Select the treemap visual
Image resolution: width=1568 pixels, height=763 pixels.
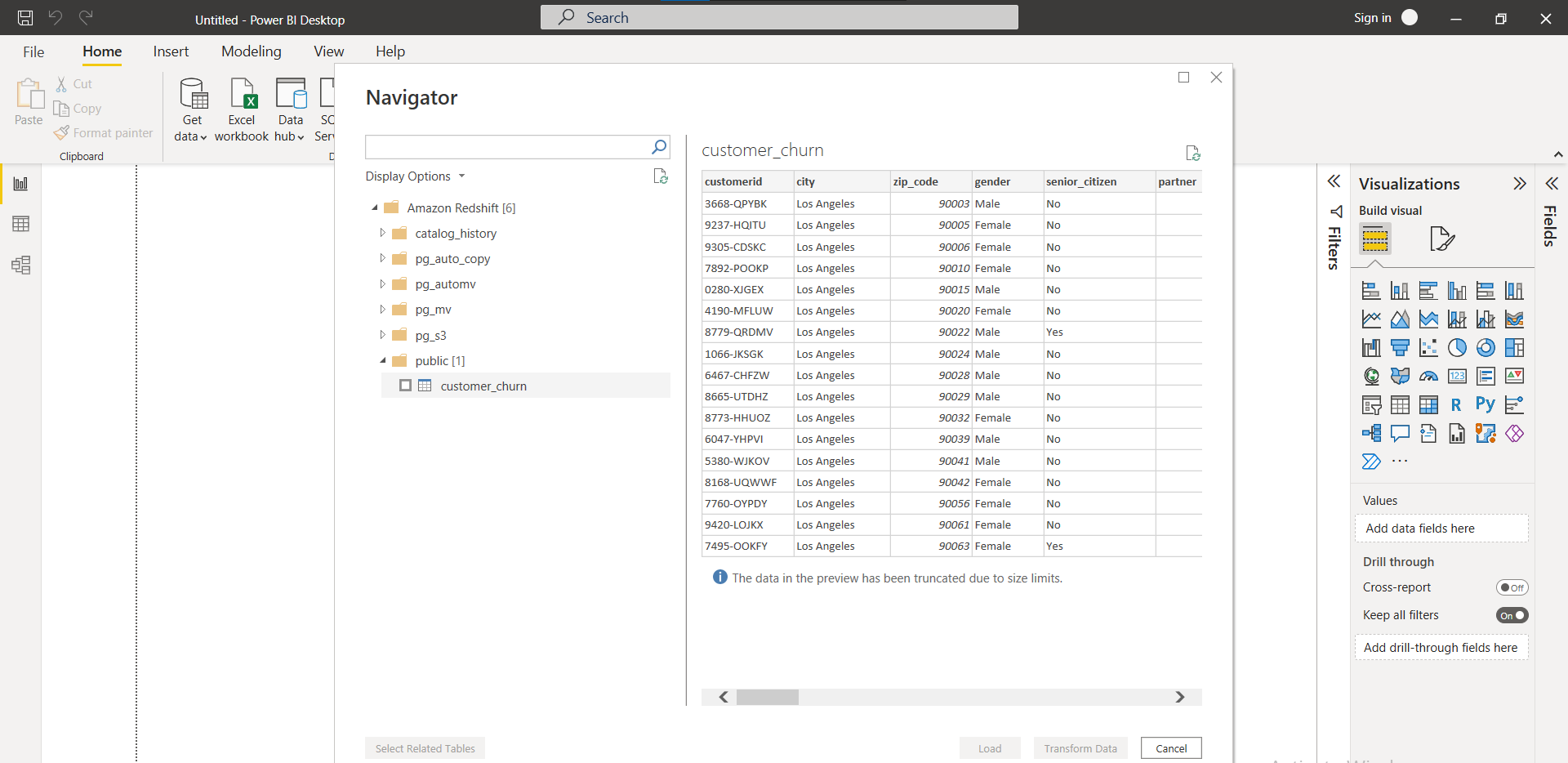click(1514, 348)
